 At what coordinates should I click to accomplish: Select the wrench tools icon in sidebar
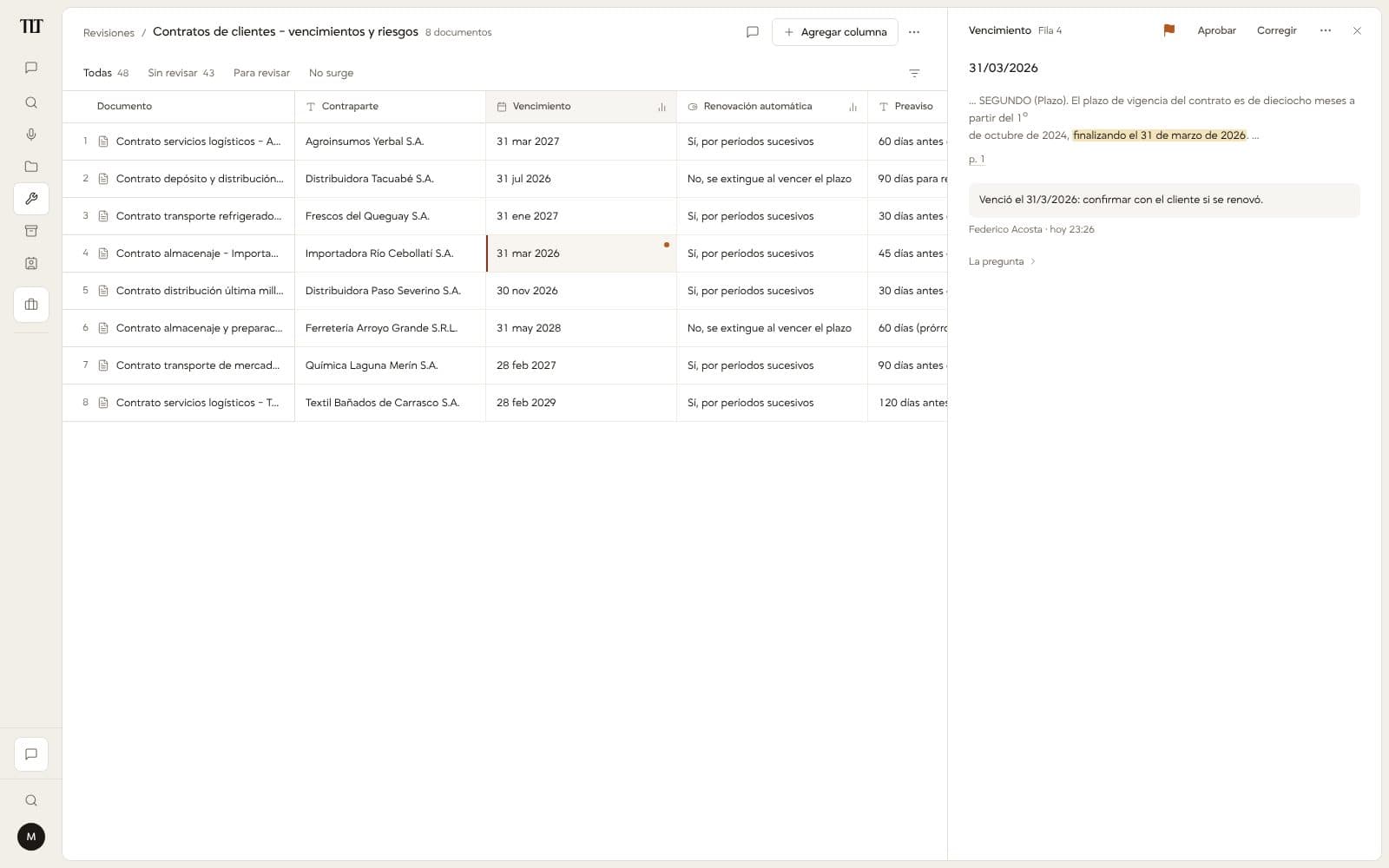[31, 199]
